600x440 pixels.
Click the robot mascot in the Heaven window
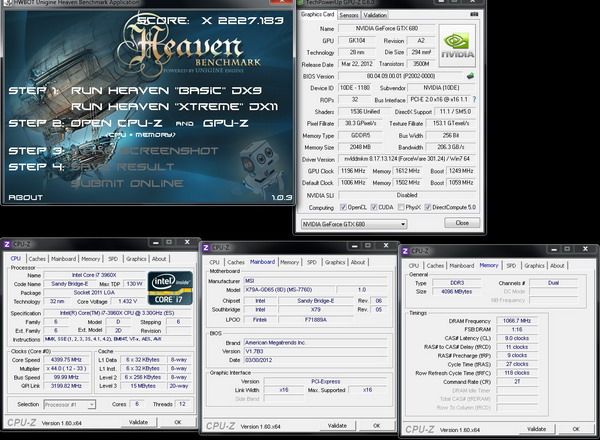261,165
